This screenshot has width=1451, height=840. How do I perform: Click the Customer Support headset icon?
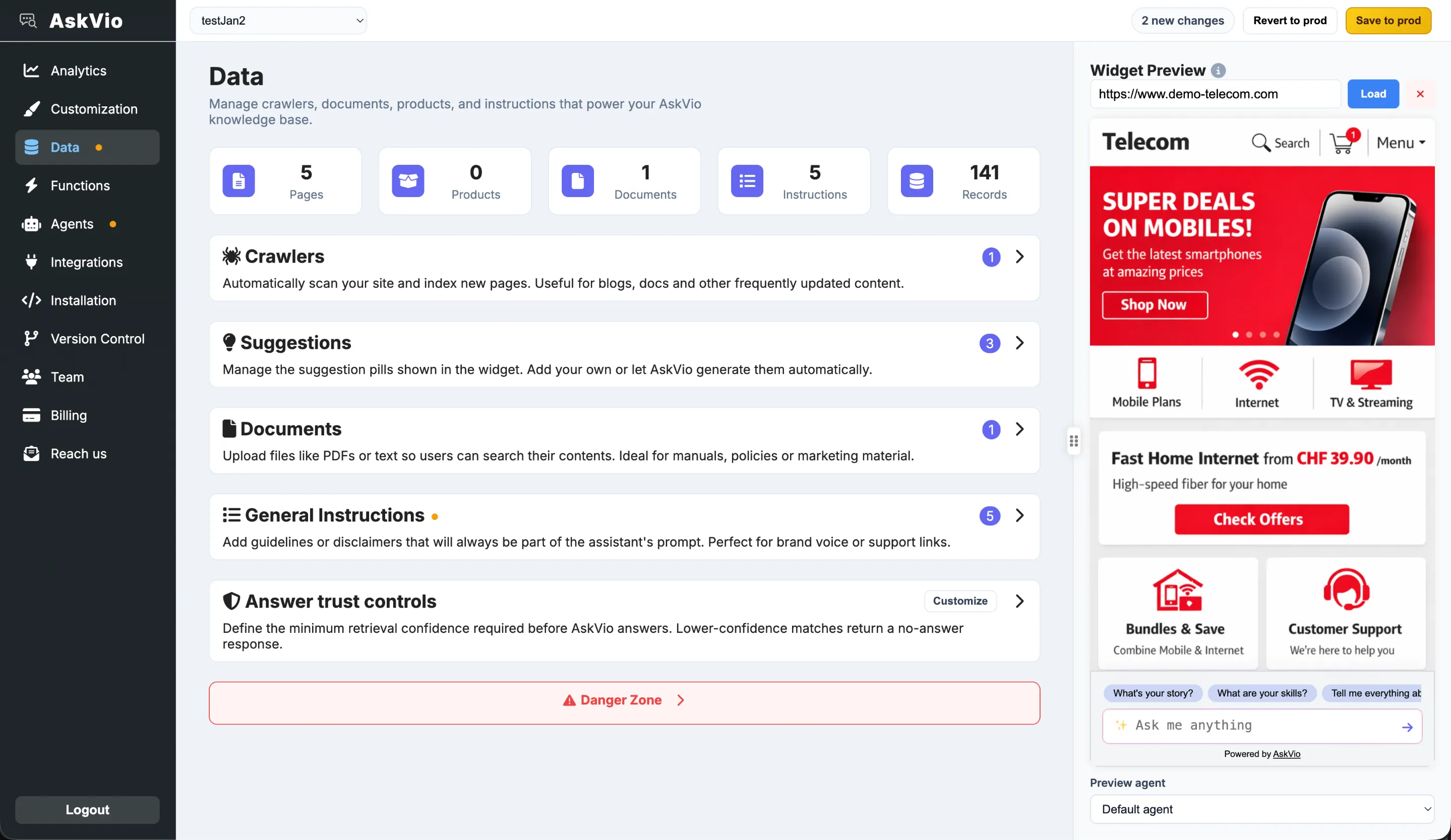click(x=1345, y=589)
